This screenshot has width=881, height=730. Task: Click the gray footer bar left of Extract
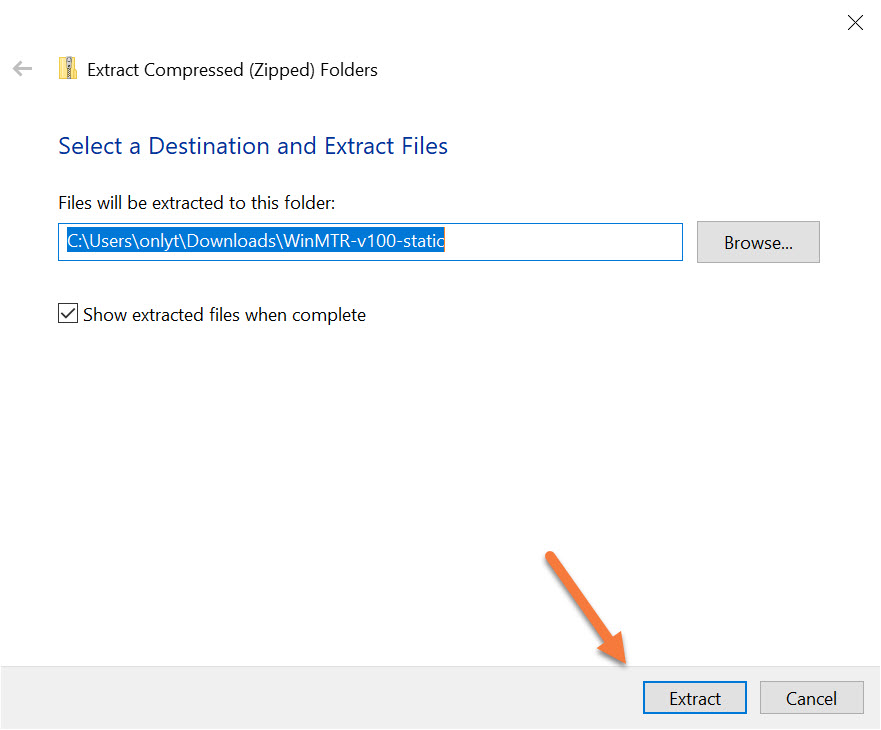[300, 698]
